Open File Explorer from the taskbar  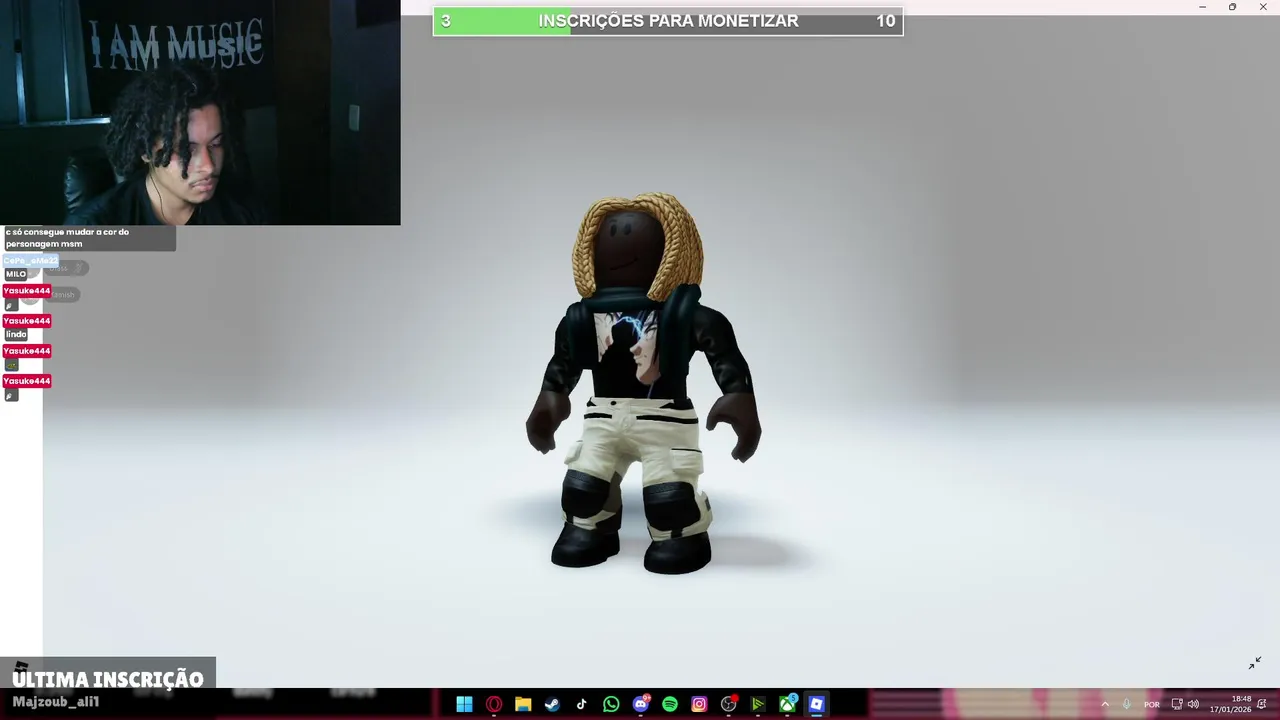(523, 704)
